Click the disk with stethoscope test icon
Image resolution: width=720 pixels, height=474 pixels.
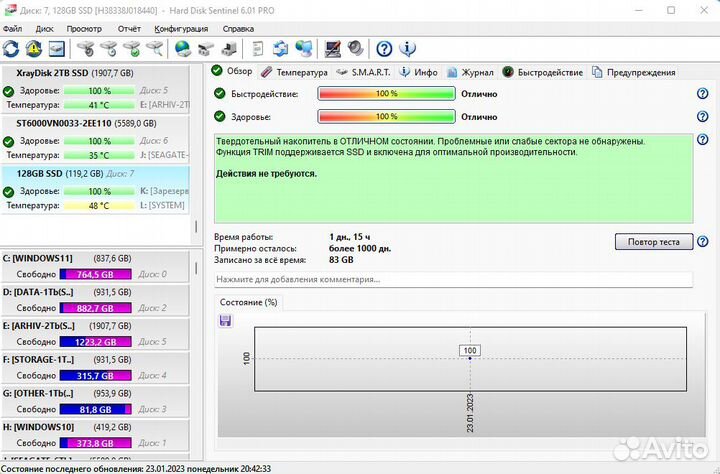pos(85,48)
